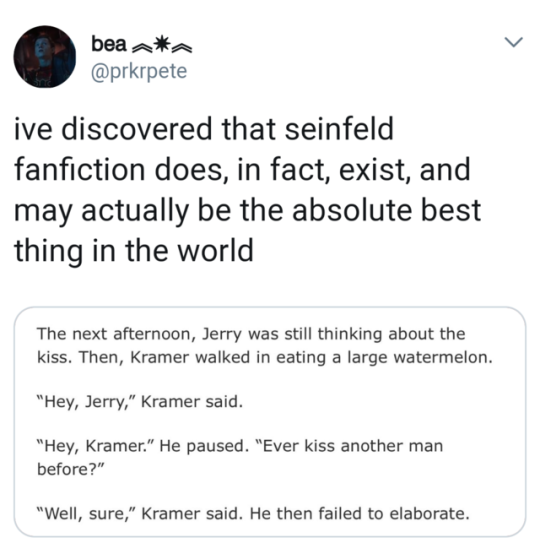Image resolution: width=540 pixels, height=554 pixels.
Task: Click the "Hey, Kramer." He paused line
Action: click(141, 446)
